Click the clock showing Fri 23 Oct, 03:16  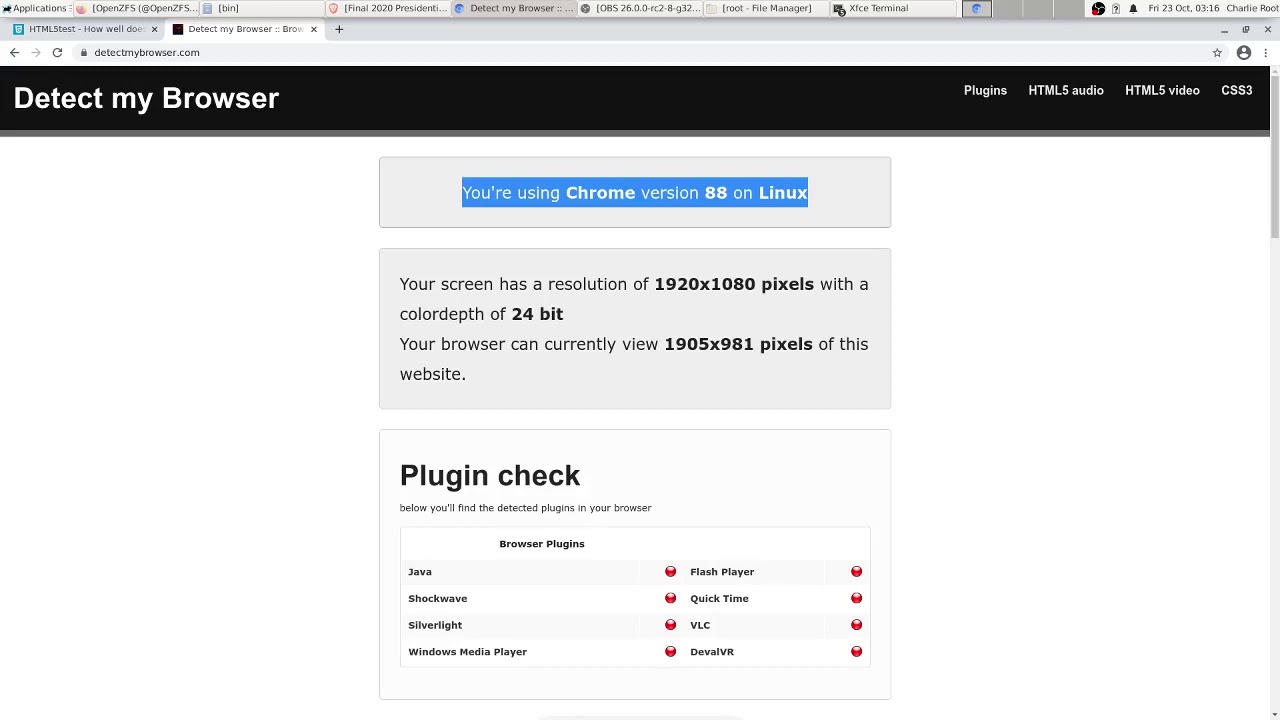(x=1183, y=8)
